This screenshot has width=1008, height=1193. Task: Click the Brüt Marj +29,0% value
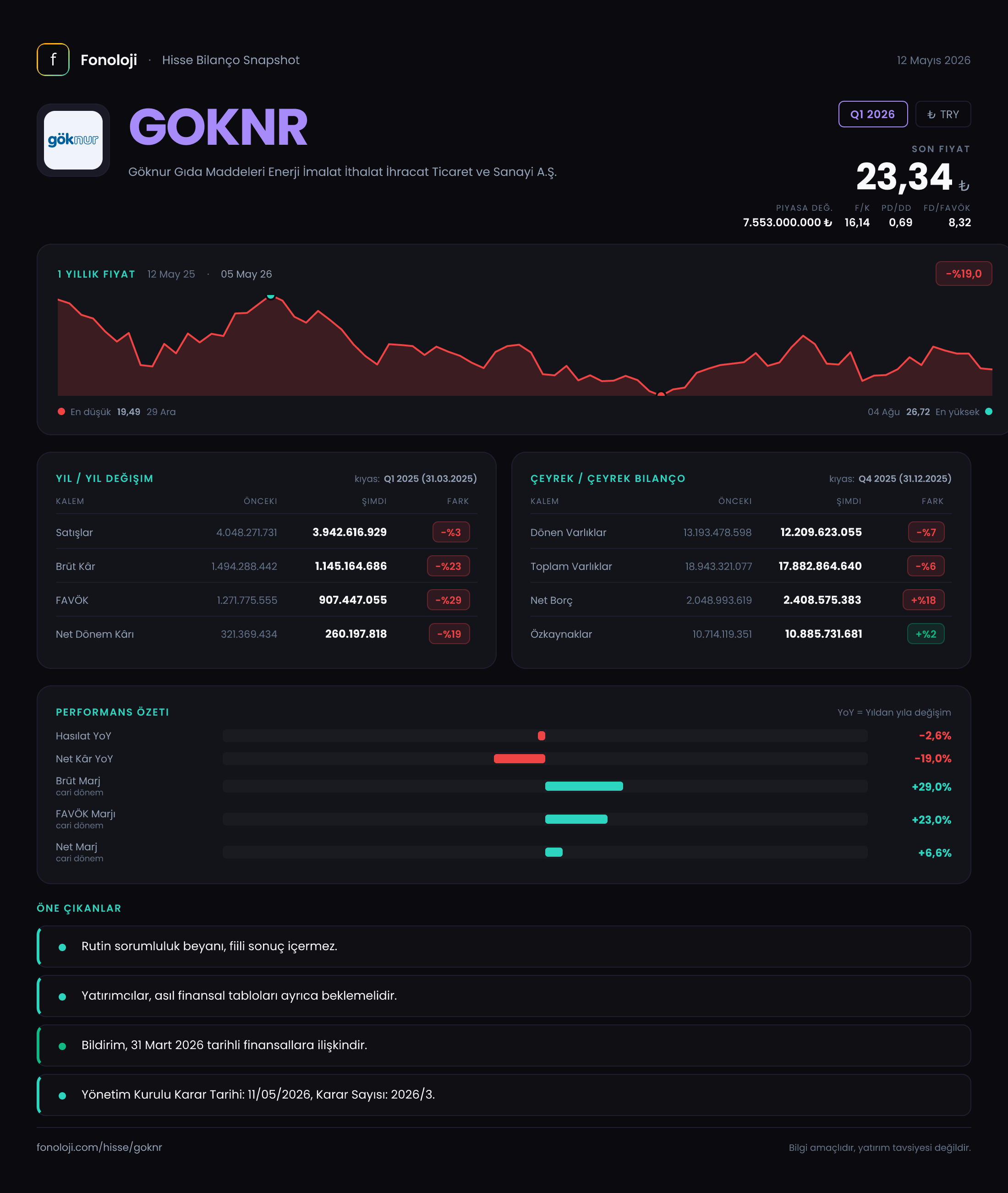point(931,787)
